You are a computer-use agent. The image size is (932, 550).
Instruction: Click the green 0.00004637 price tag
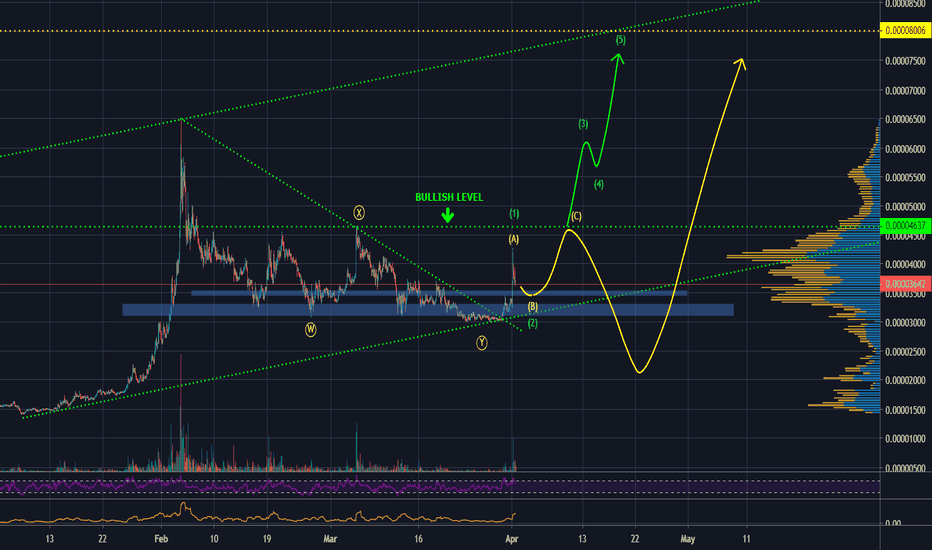[x=905, y=225]
